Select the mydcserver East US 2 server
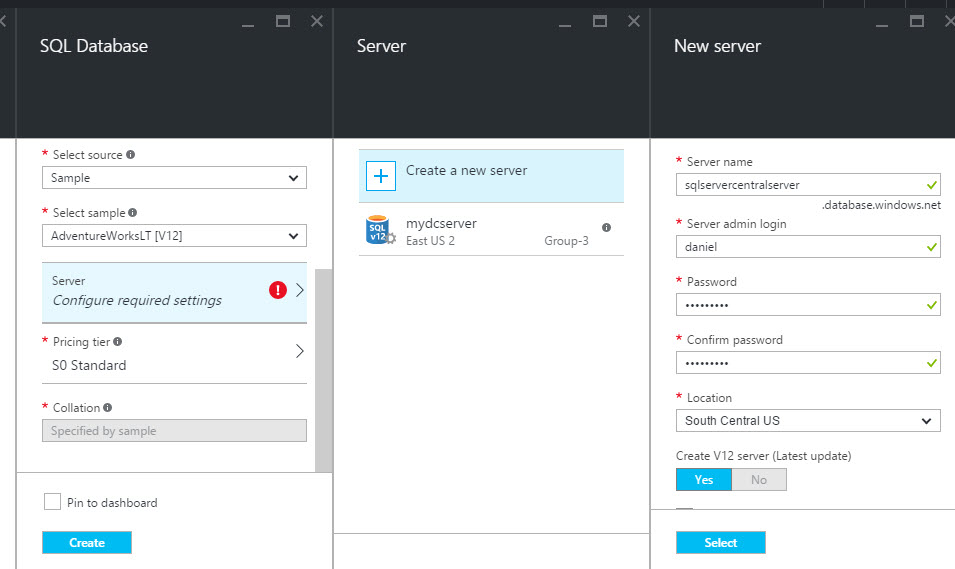Screen dimensions: 955x569 (491, 231)
